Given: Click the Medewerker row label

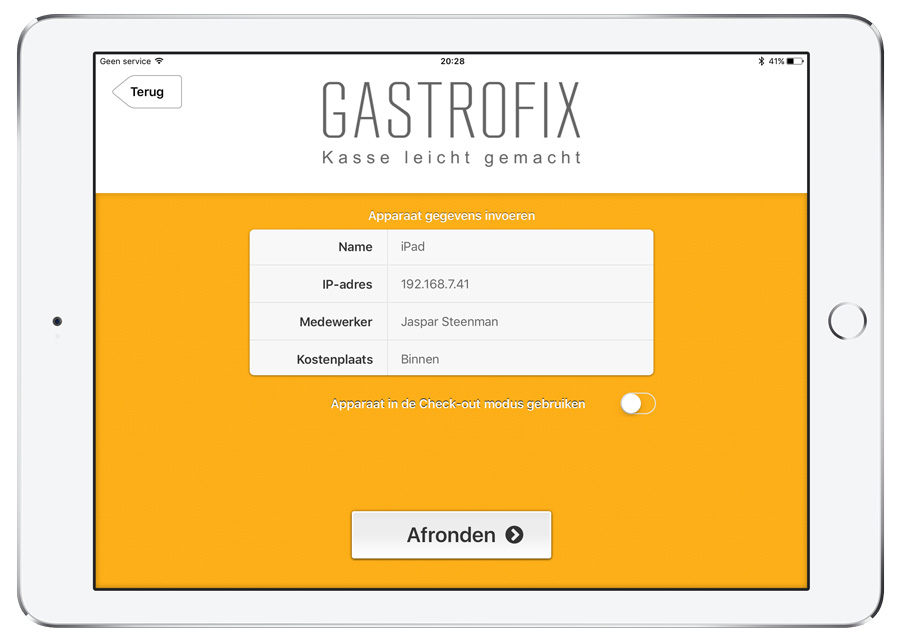Looking at the screenshot, I should [336, 322].
